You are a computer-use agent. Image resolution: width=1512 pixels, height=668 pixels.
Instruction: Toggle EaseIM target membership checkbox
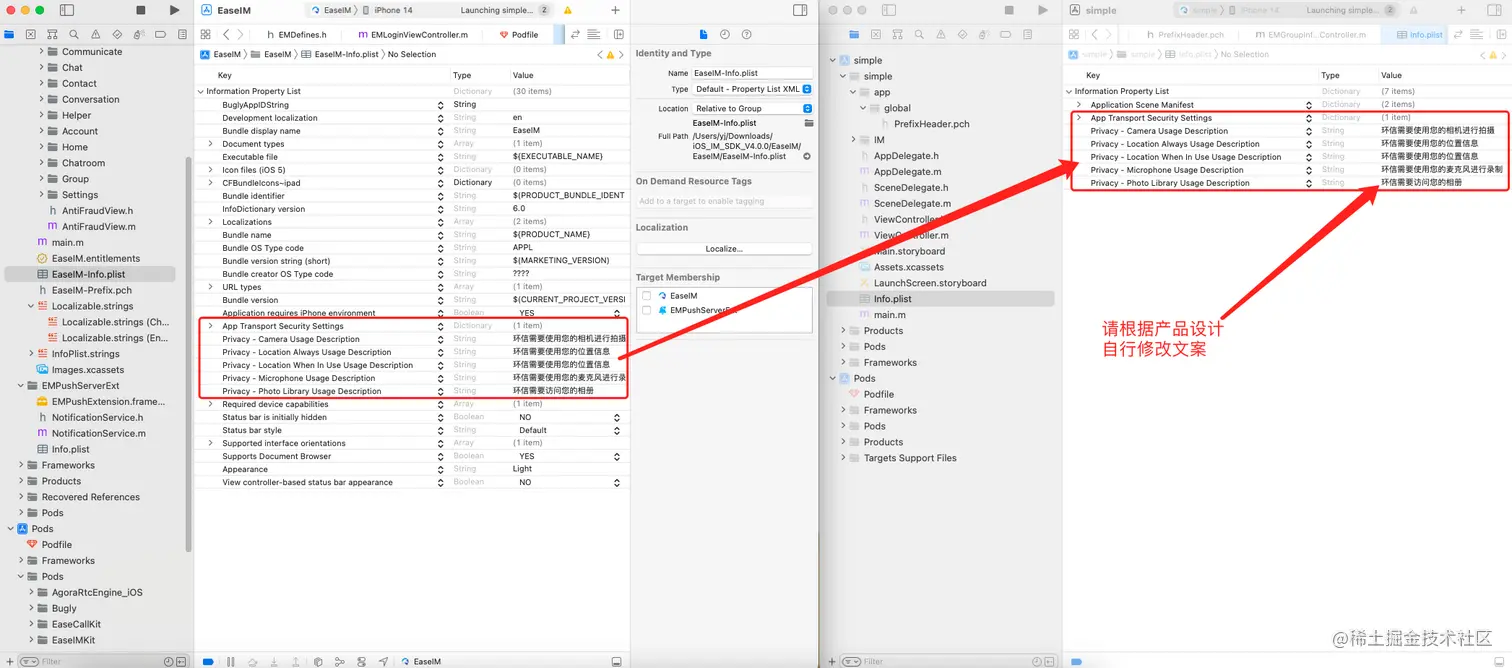point(647,296)
